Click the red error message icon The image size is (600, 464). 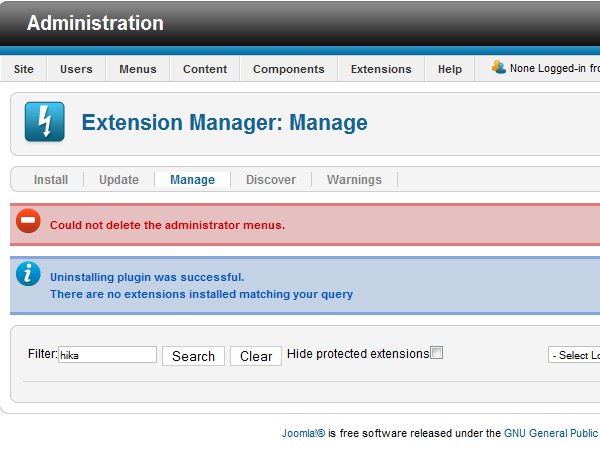point(29,222)
